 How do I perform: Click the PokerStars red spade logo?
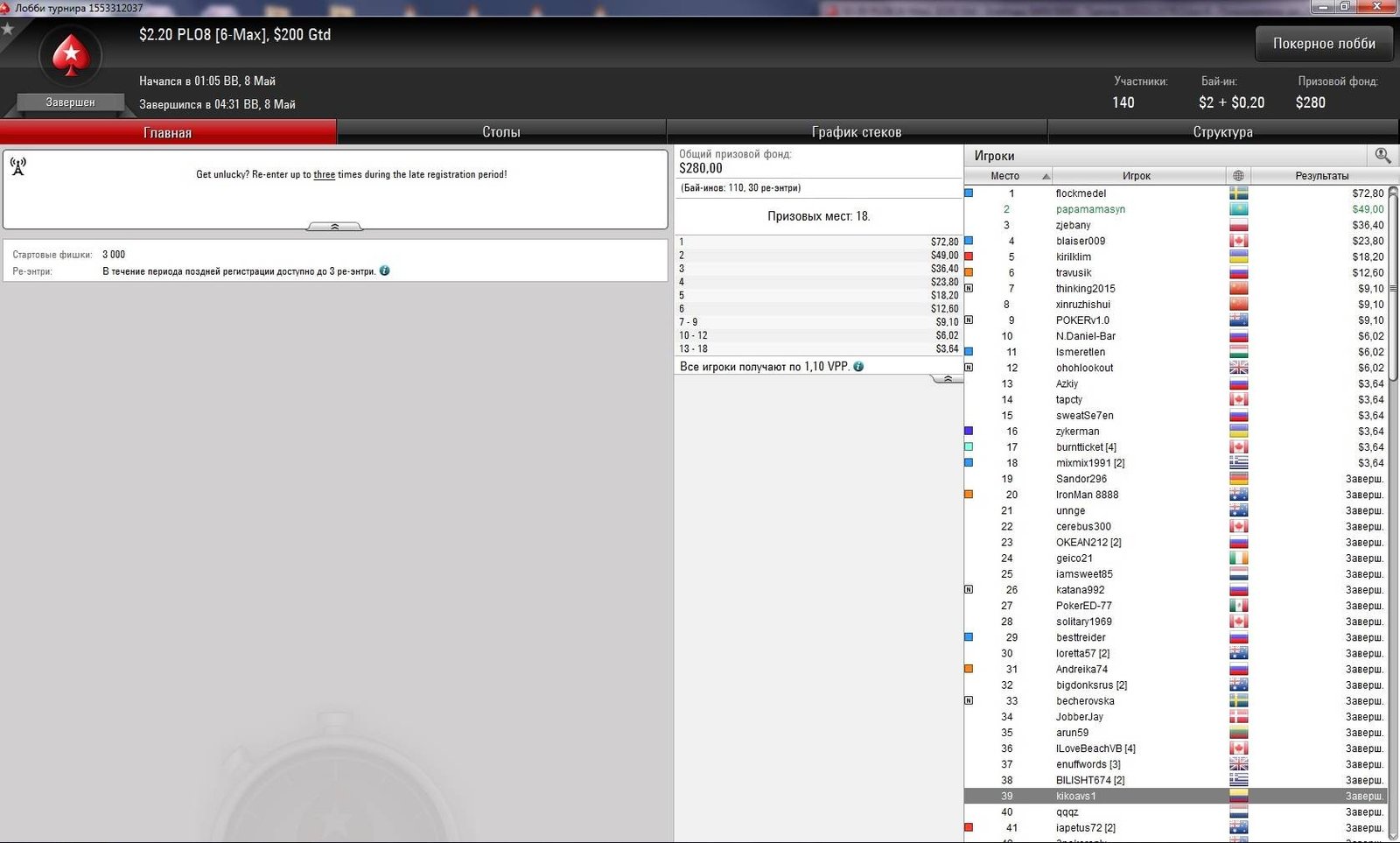coord(71,57)
